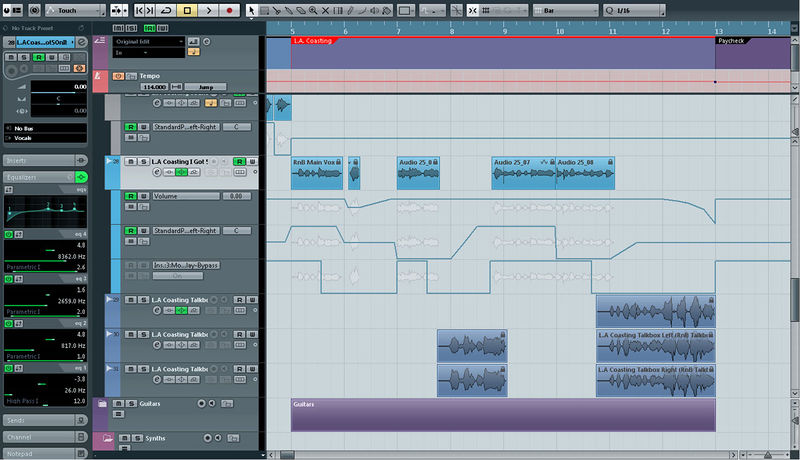Disable the Equalizers bypass power button
Screen dimensions: 800x460
(x=81, y=177)
